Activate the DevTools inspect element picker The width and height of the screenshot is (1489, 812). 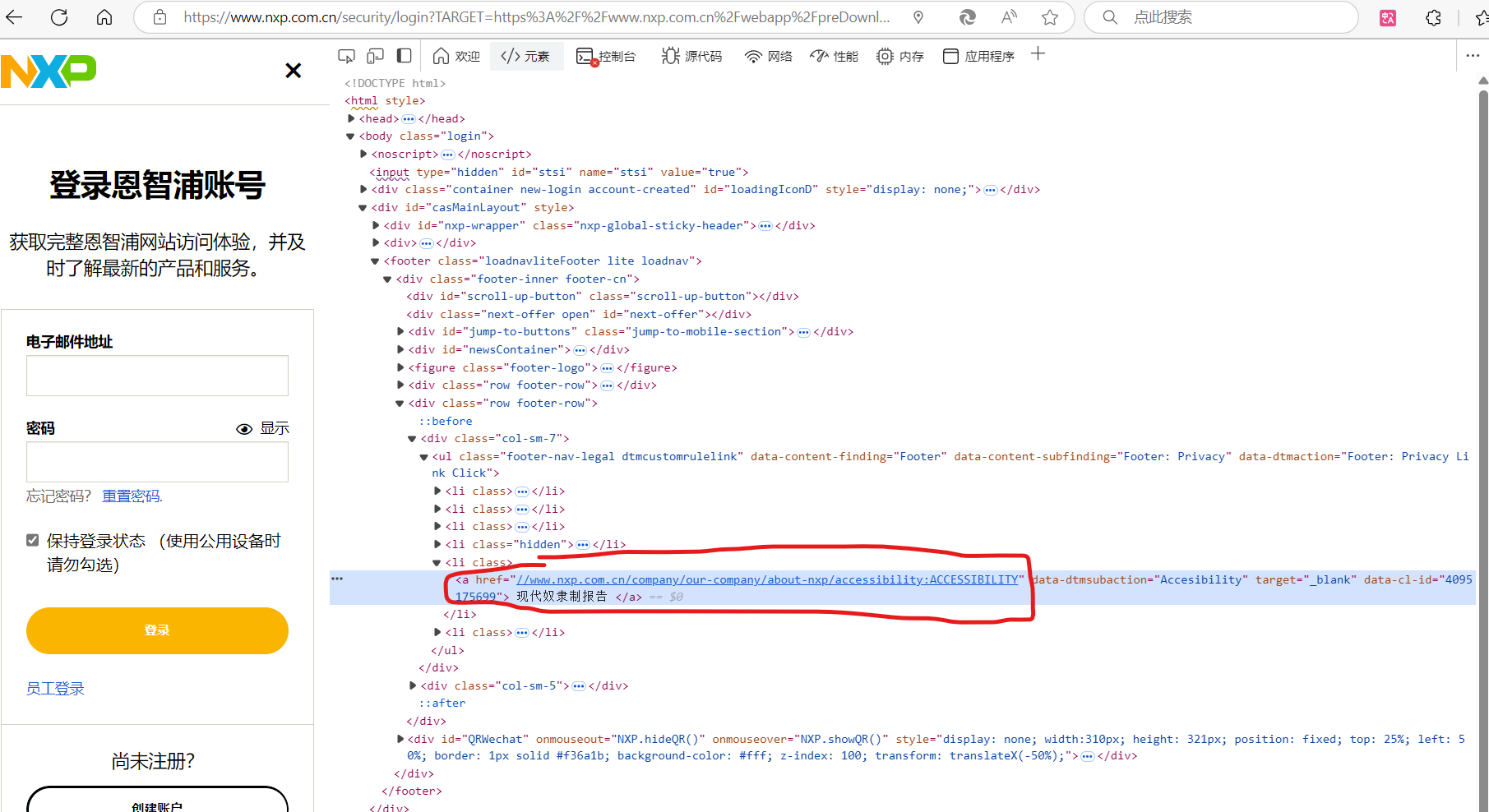coord(346,56)
